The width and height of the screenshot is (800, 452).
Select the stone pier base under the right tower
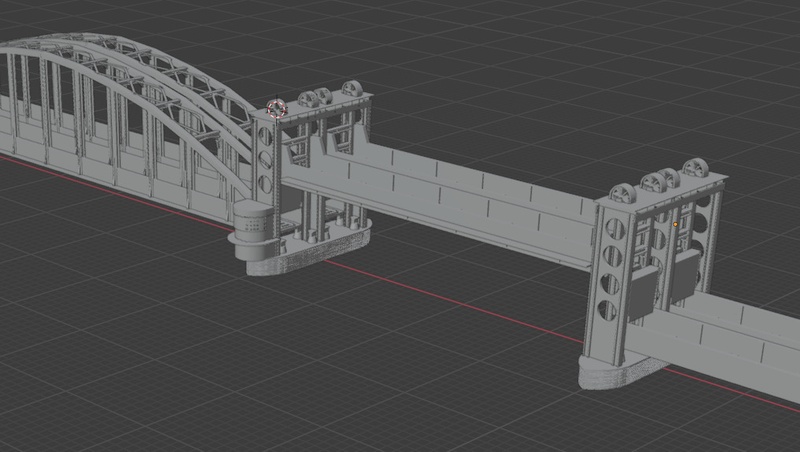click(620, 372)
